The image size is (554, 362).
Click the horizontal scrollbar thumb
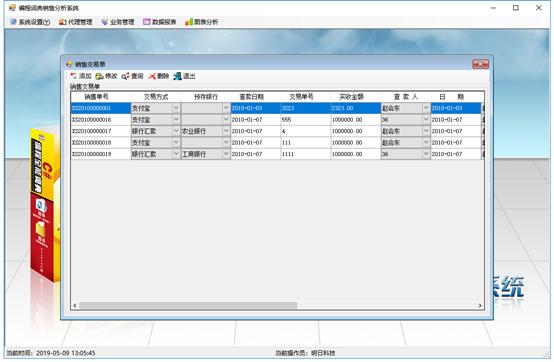pos(188,305)
